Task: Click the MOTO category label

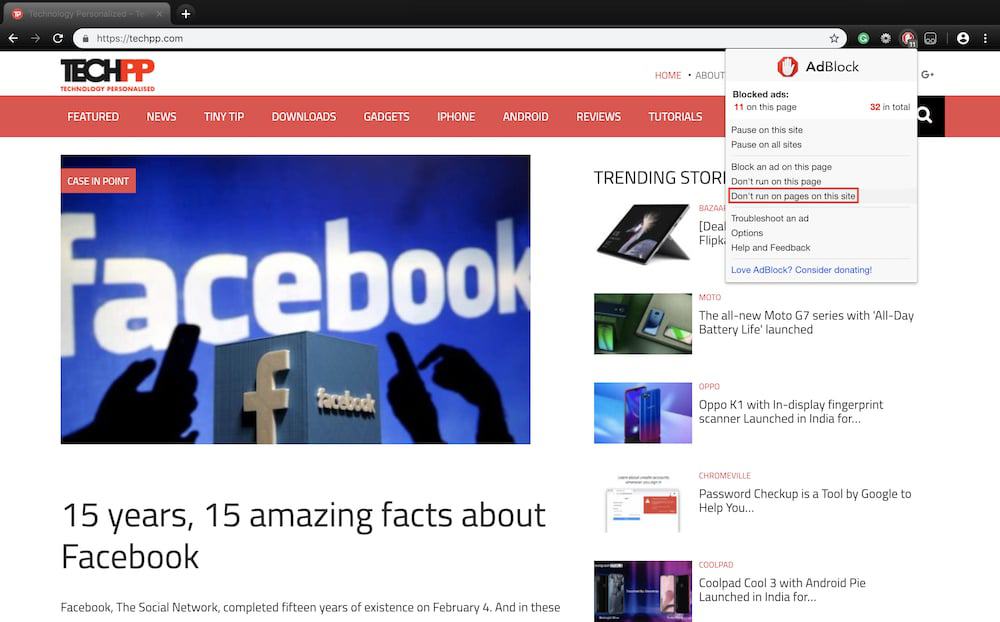Action: point(710,297)
